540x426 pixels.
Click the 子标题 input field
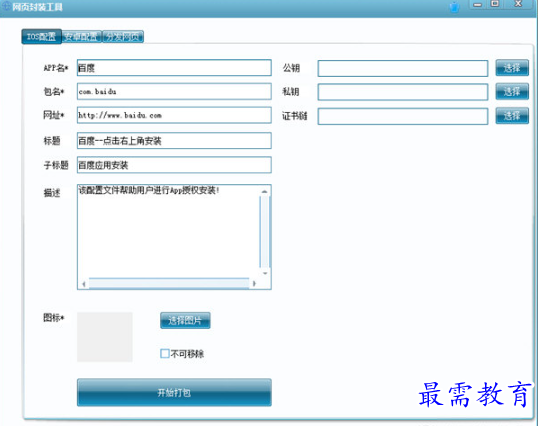174,165
